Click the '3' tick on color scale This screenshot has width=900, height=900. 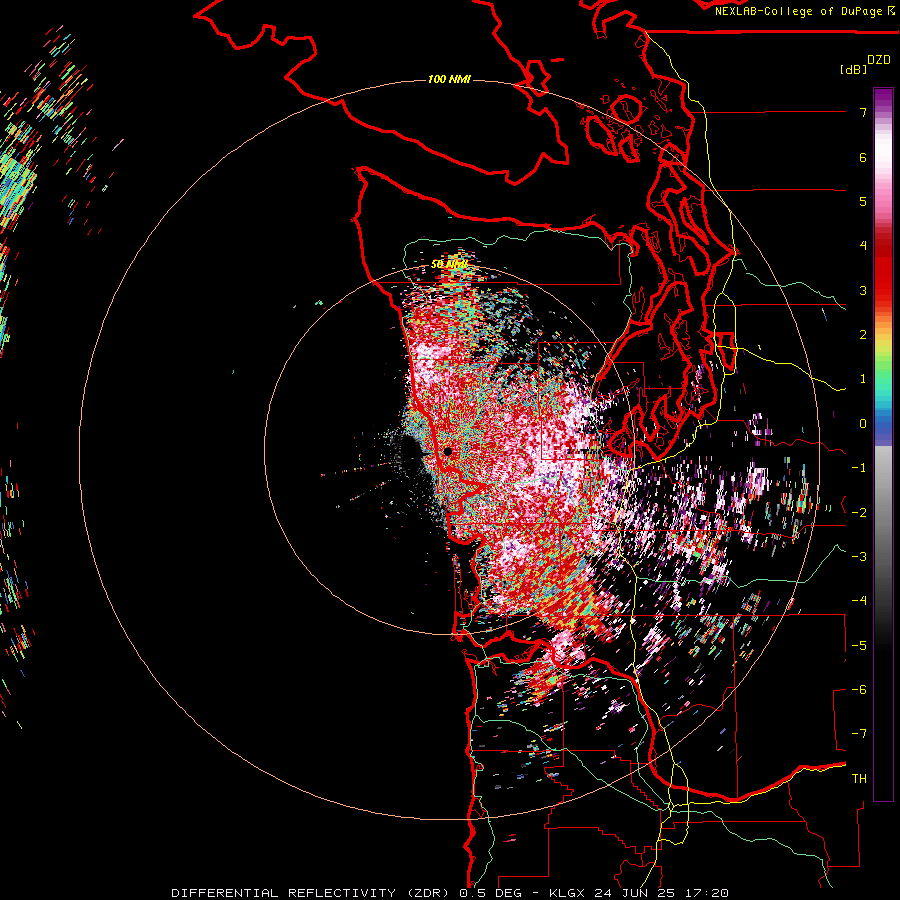[863, 290]
